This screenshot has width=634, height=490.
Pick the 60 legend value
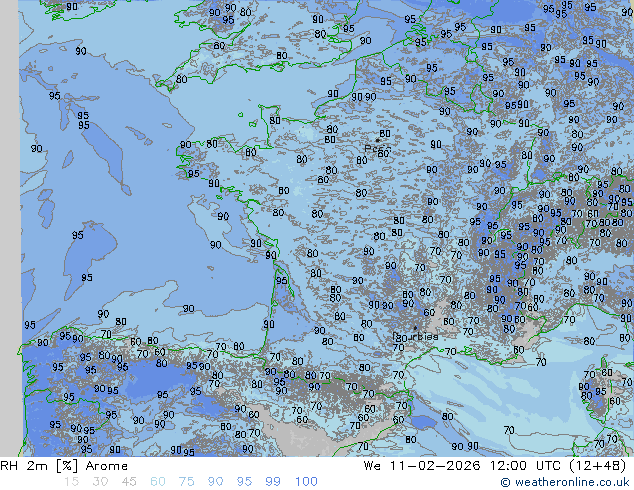click(158, 482)
